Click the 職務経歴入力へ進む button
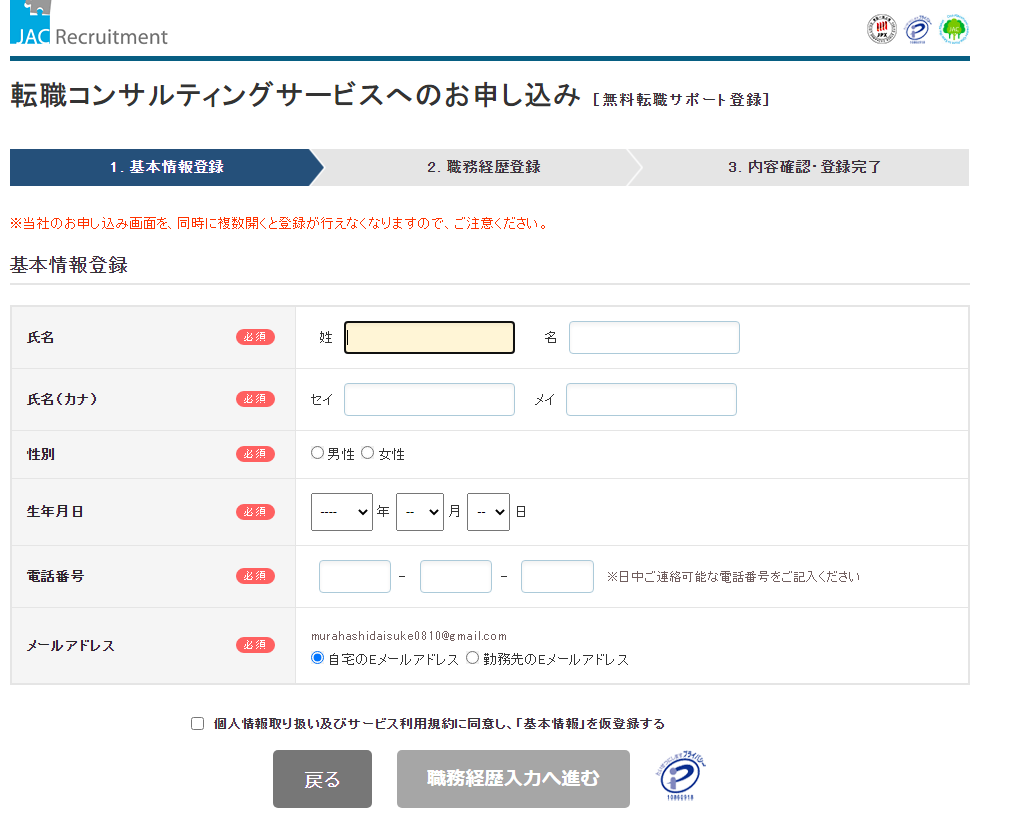The height and width of the screenshot is (822, 1023). point(513,778)
